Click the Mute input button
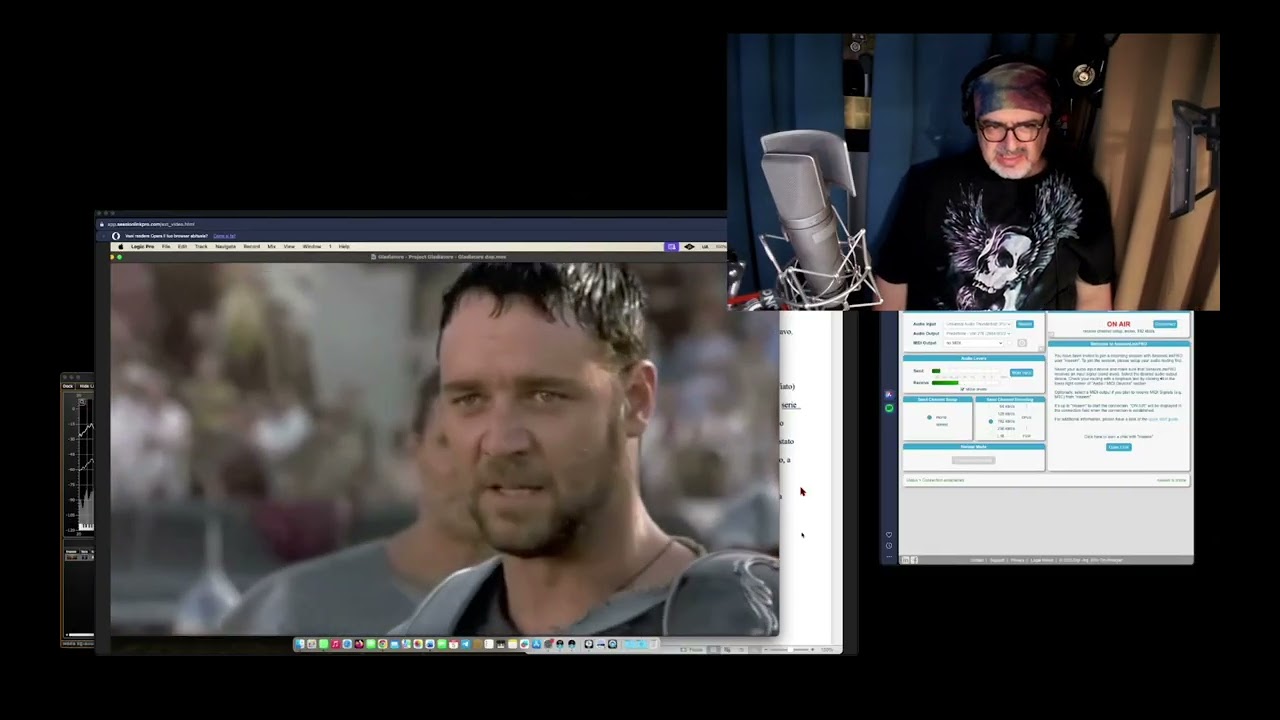Screen dimensions: 1280x720 1021,372
